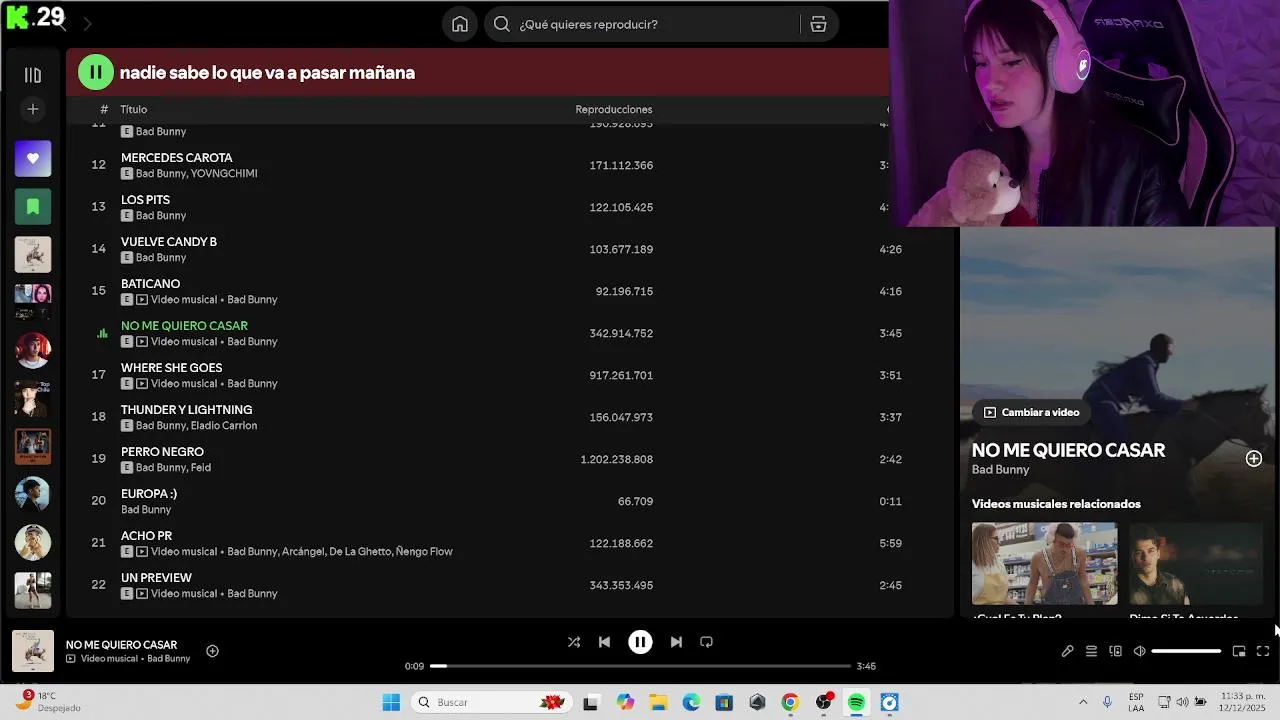Open Google Chrome from the taskbar
Screen dimensions: 1280x720
click(x=790, y=702)
